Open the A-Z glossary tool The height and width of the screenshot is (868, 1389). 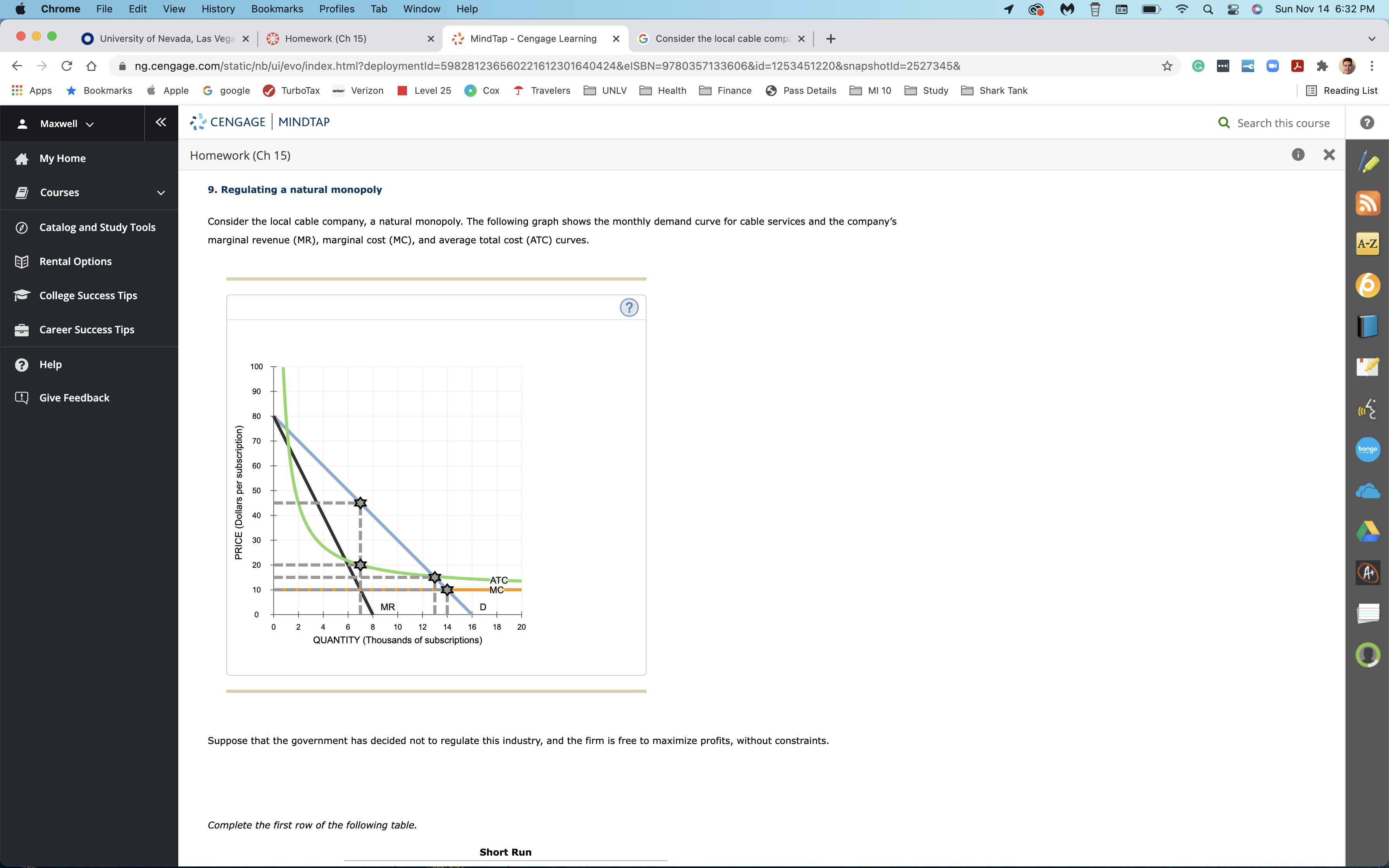tap(1368, 243)
